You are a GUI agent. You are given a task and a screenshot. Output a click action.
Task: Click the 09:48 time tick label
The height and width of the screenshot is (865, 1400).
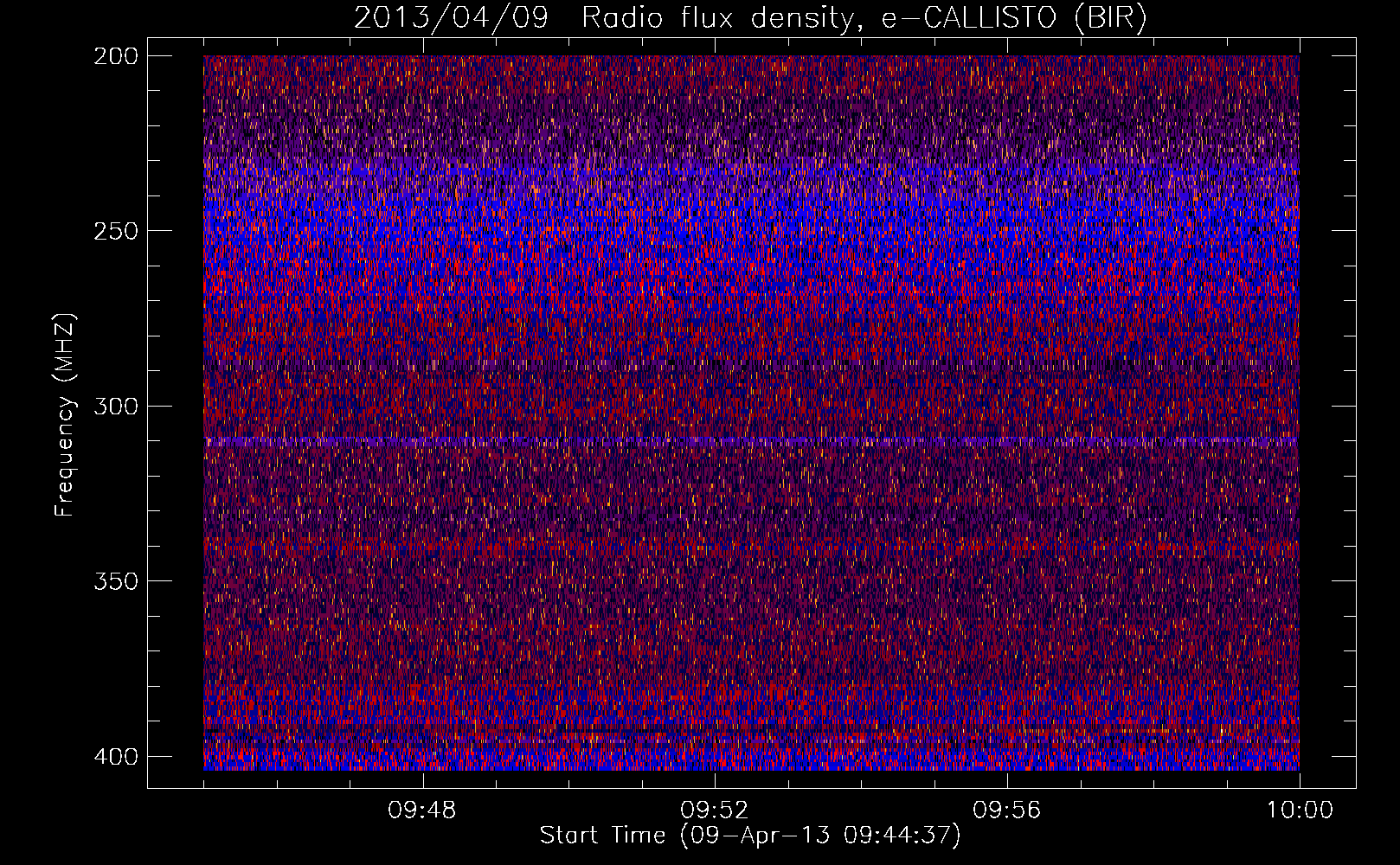click(422, 811)
